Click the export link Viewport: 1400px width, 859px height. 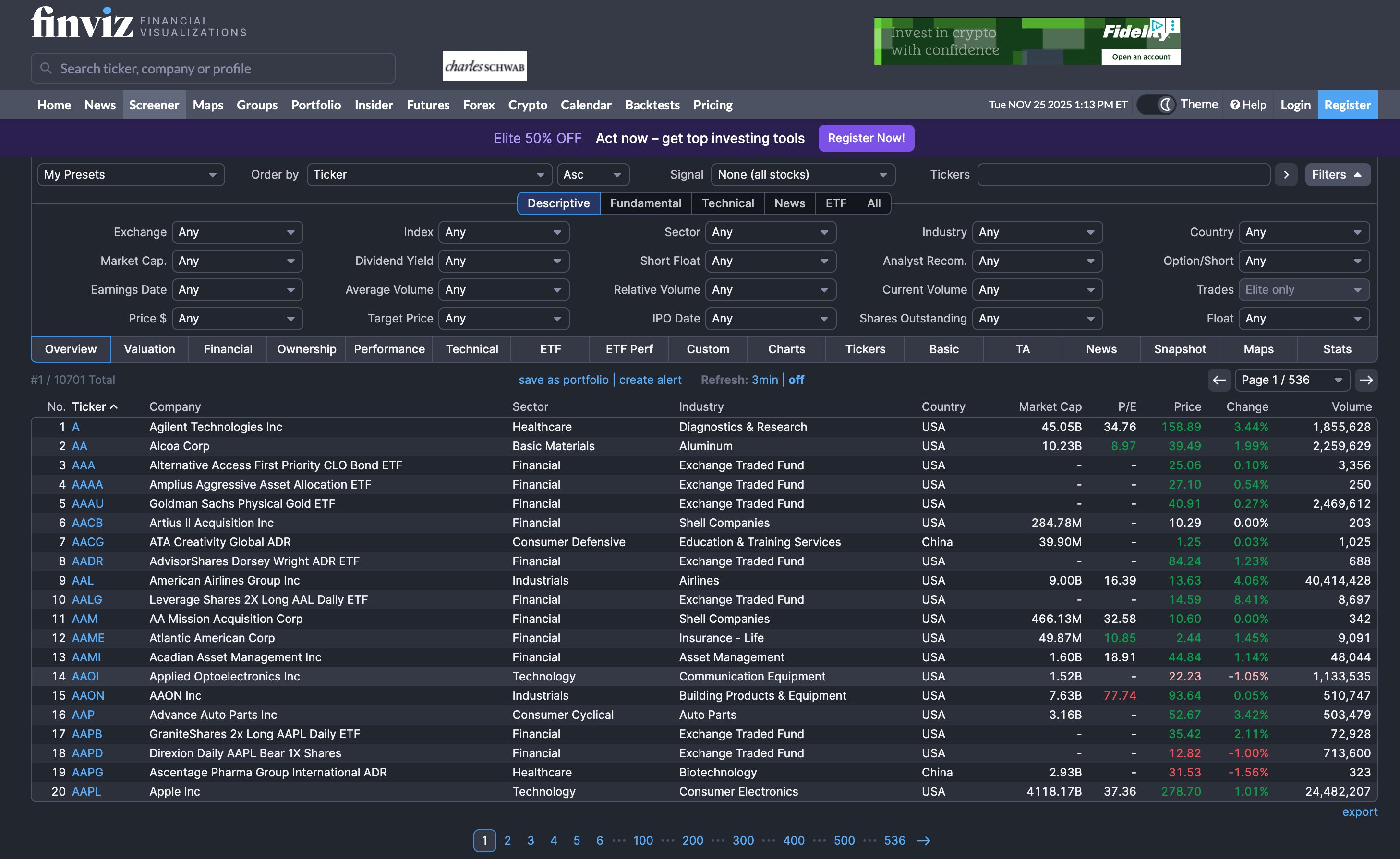[1360, 811]
